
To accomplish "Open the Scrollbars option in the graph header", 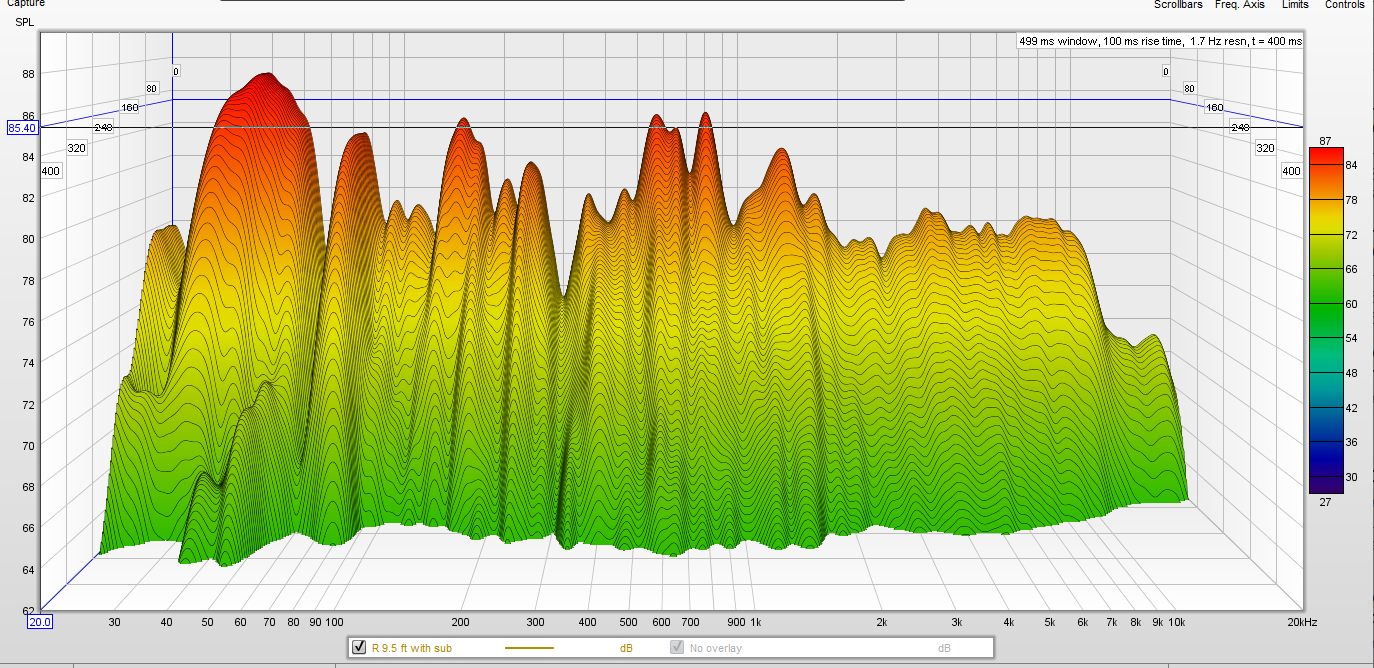I will (1178, 5).
